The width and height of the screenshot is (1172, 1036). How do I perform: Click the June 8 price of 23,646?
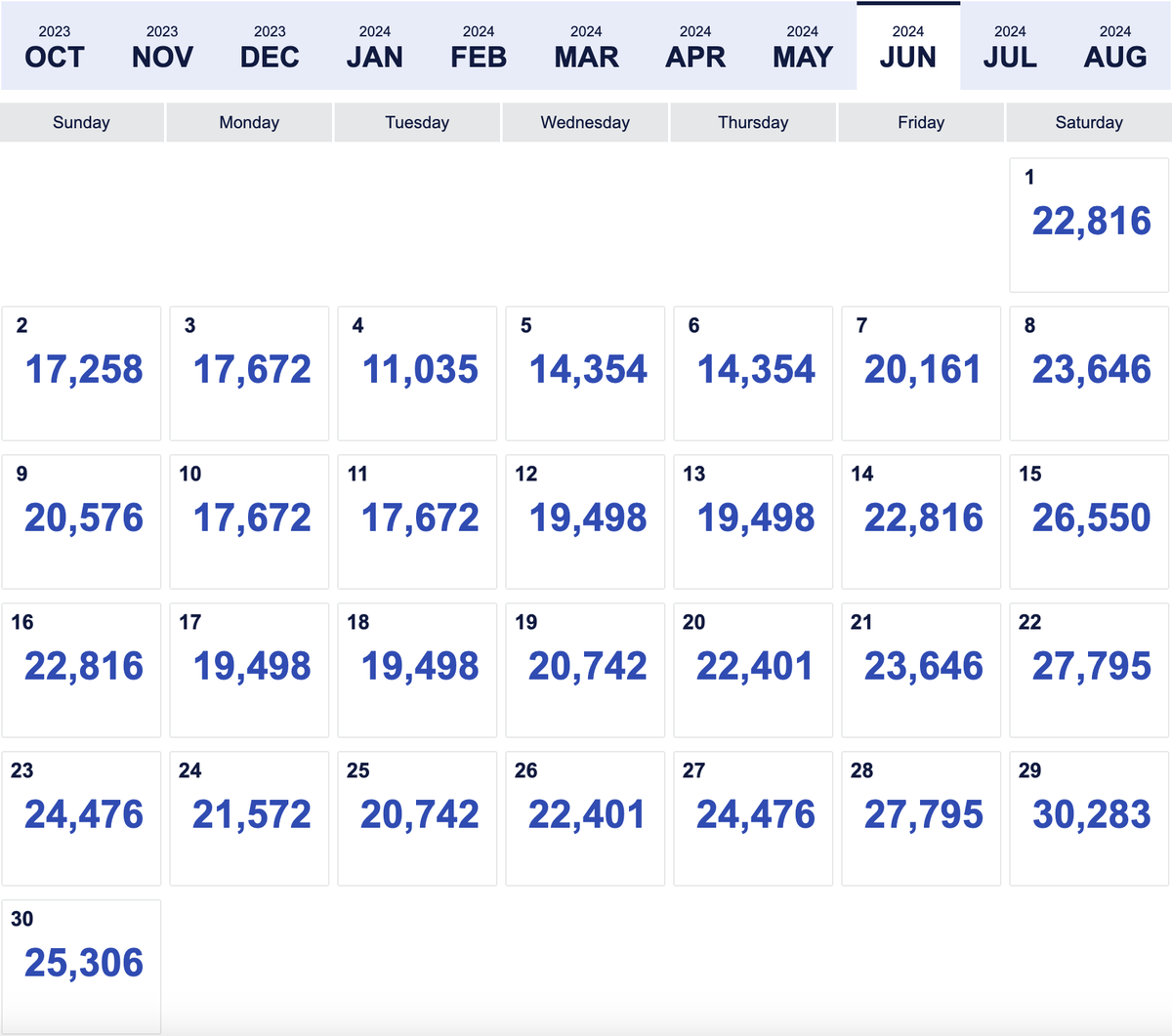pos(1089,370)
